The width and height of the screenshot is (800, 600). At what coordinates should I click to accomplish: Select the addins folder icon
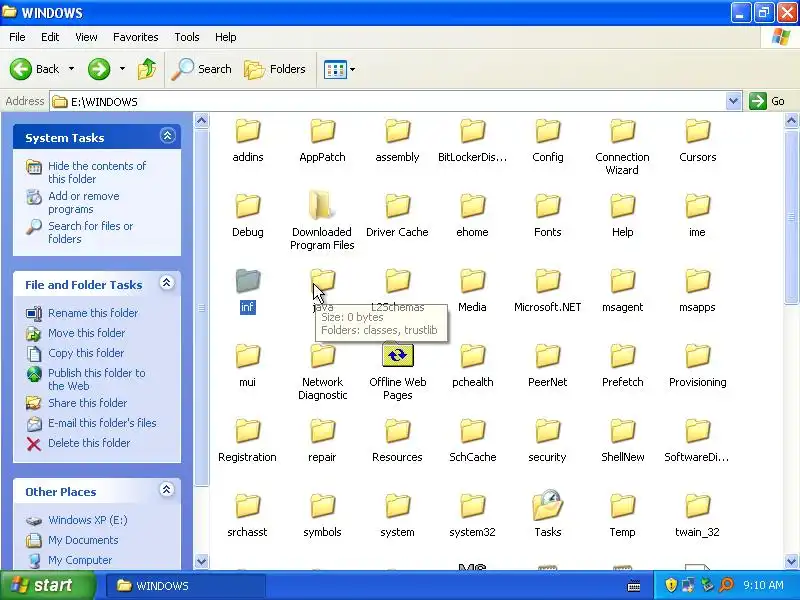(248, 131)
